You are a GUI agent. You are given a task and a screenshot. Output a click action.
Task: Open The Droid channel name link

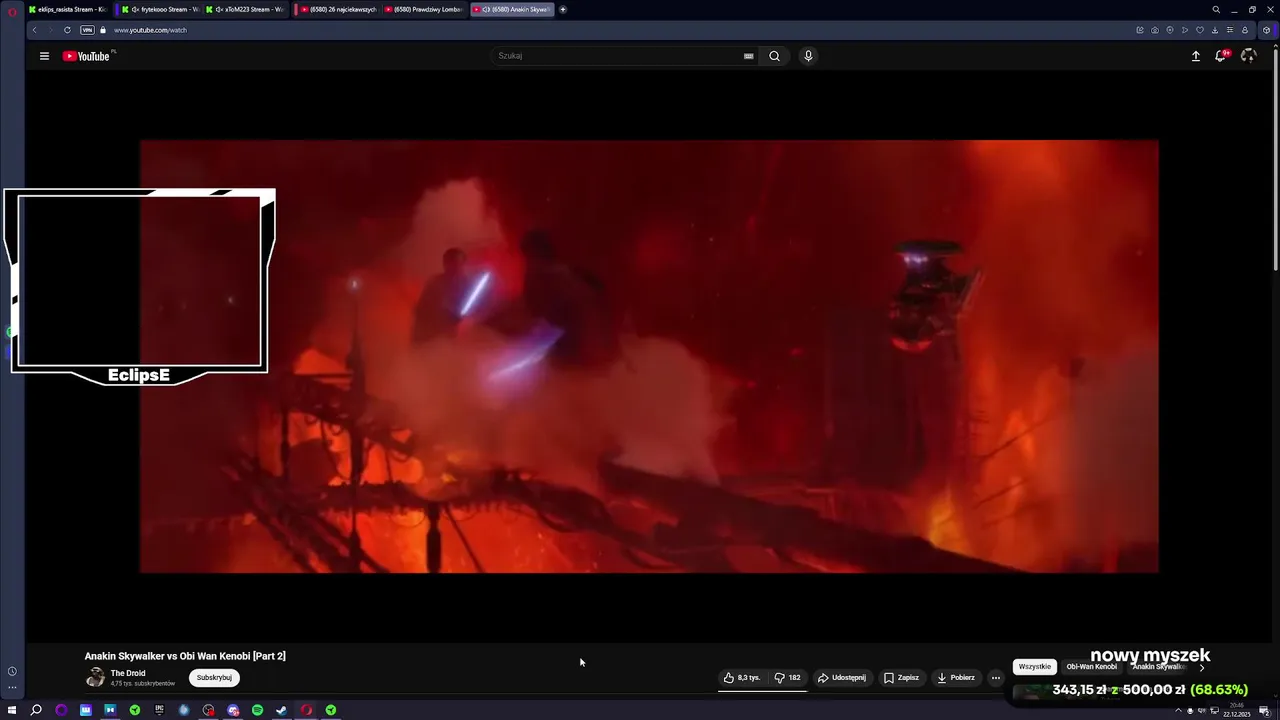tap(128, 673)
